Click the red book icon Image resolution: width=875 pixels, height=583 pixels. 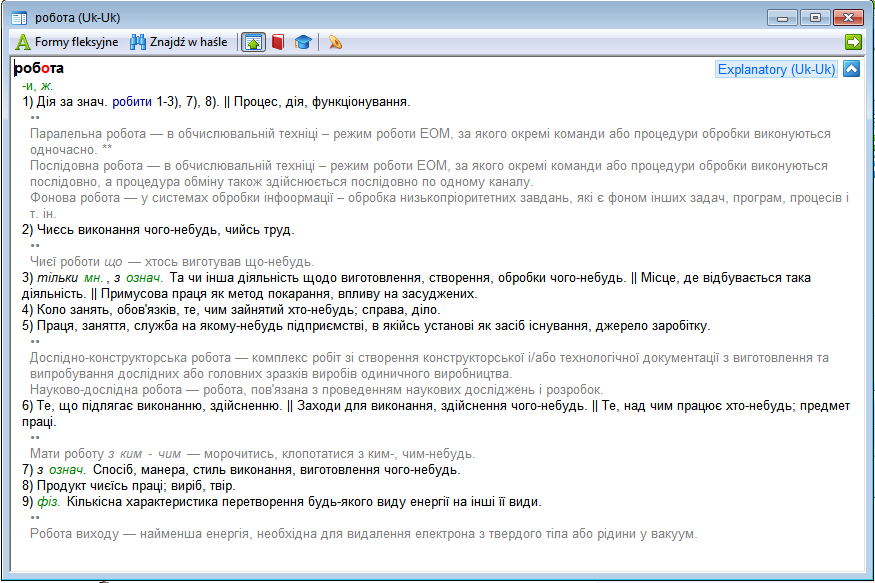pos(278,42)
